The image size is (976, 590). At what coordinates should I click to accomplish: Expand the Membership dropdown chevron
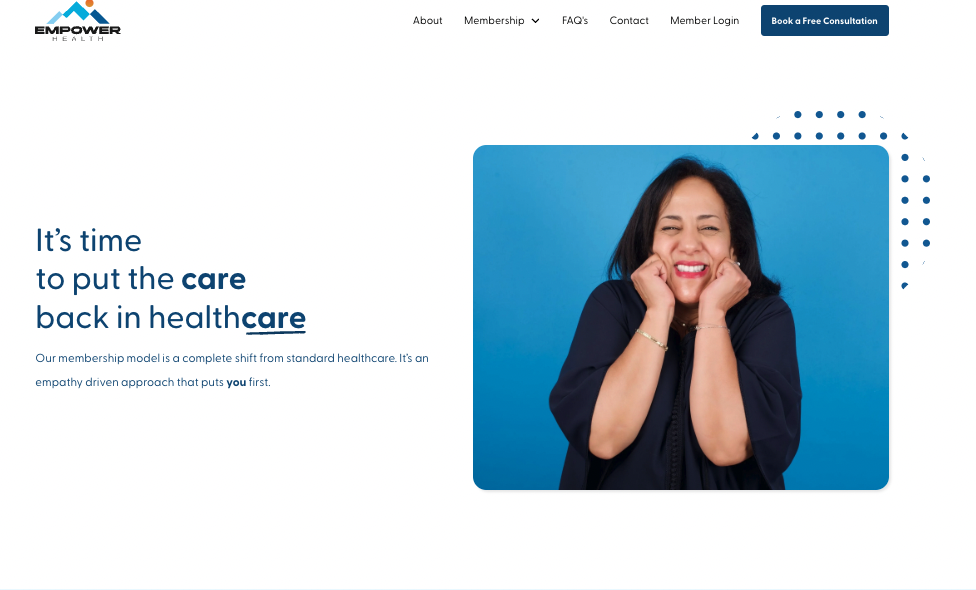535,21
